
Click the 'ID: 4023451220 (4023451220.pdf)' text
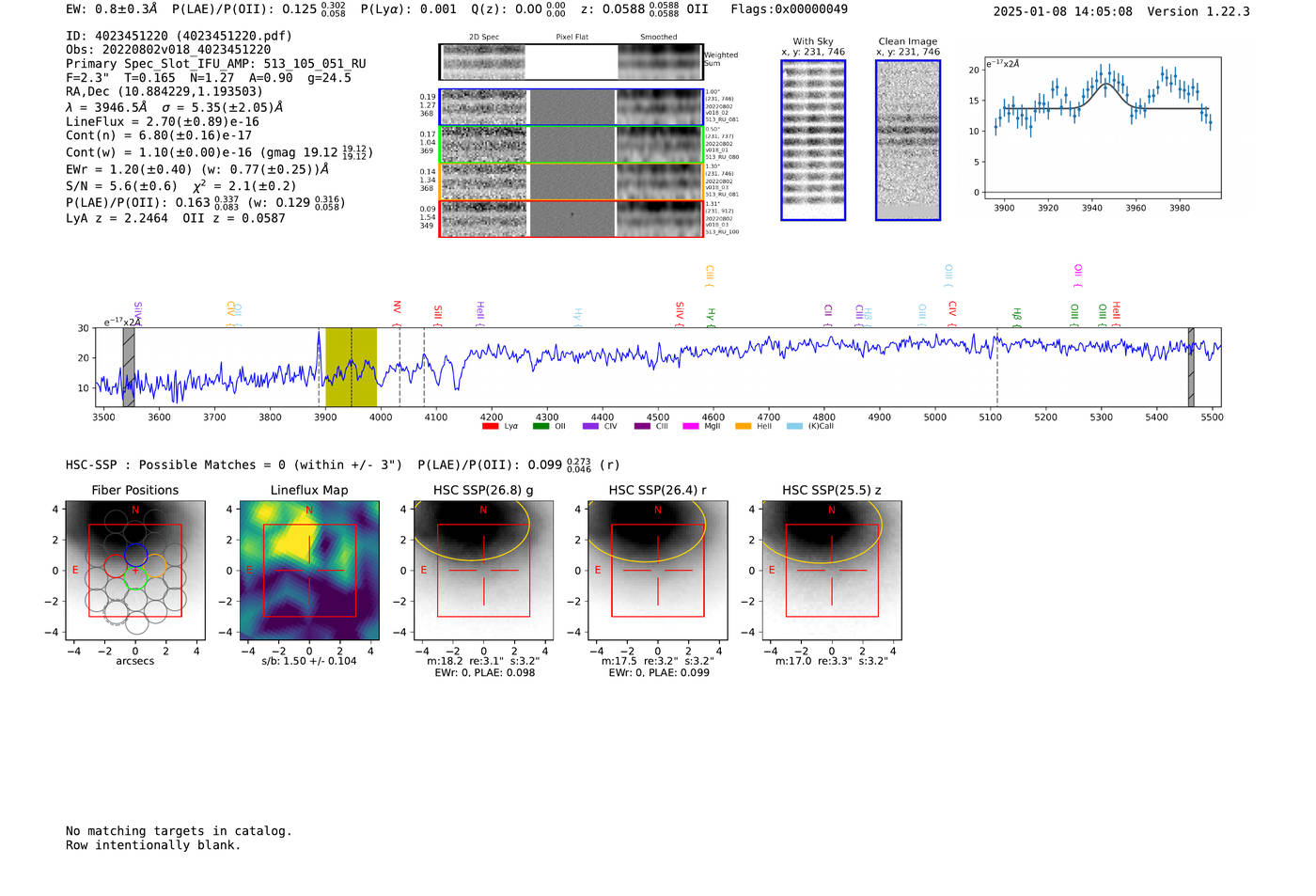click(179, 36)
